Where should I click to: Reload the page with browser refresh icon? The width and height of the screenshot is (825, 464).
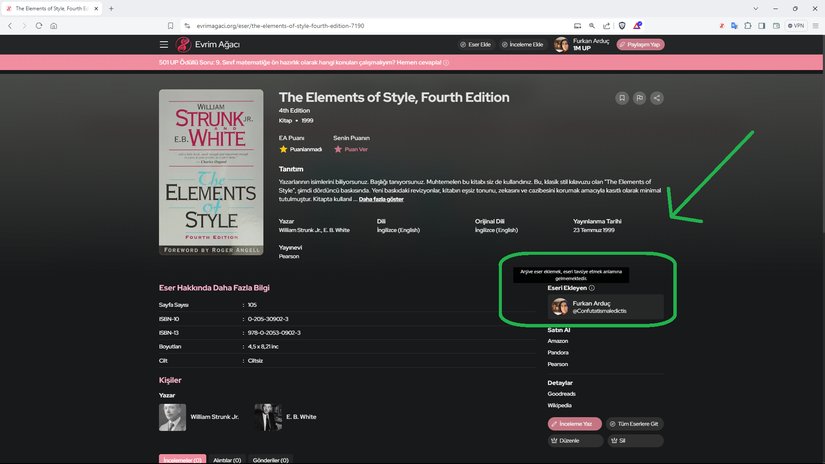coord(38,25)
